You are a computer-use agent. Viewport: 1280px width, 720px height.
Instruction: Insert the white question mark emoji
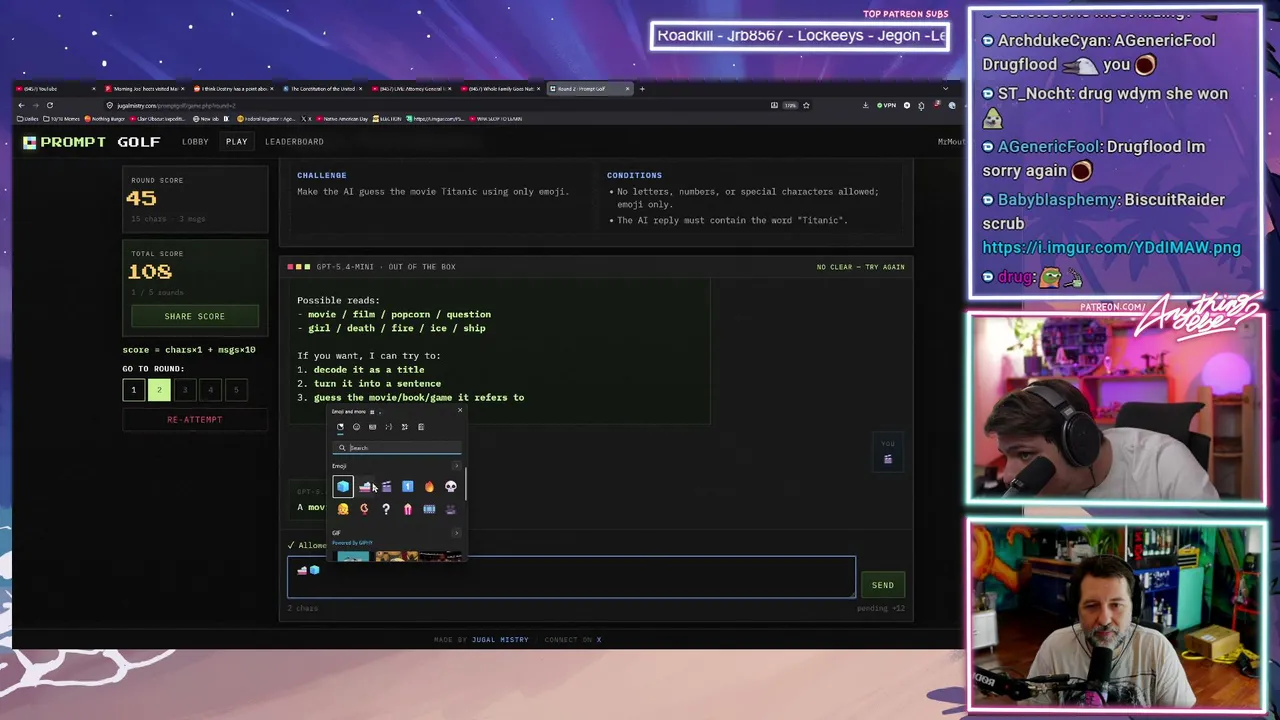click(x=386, y=509)
